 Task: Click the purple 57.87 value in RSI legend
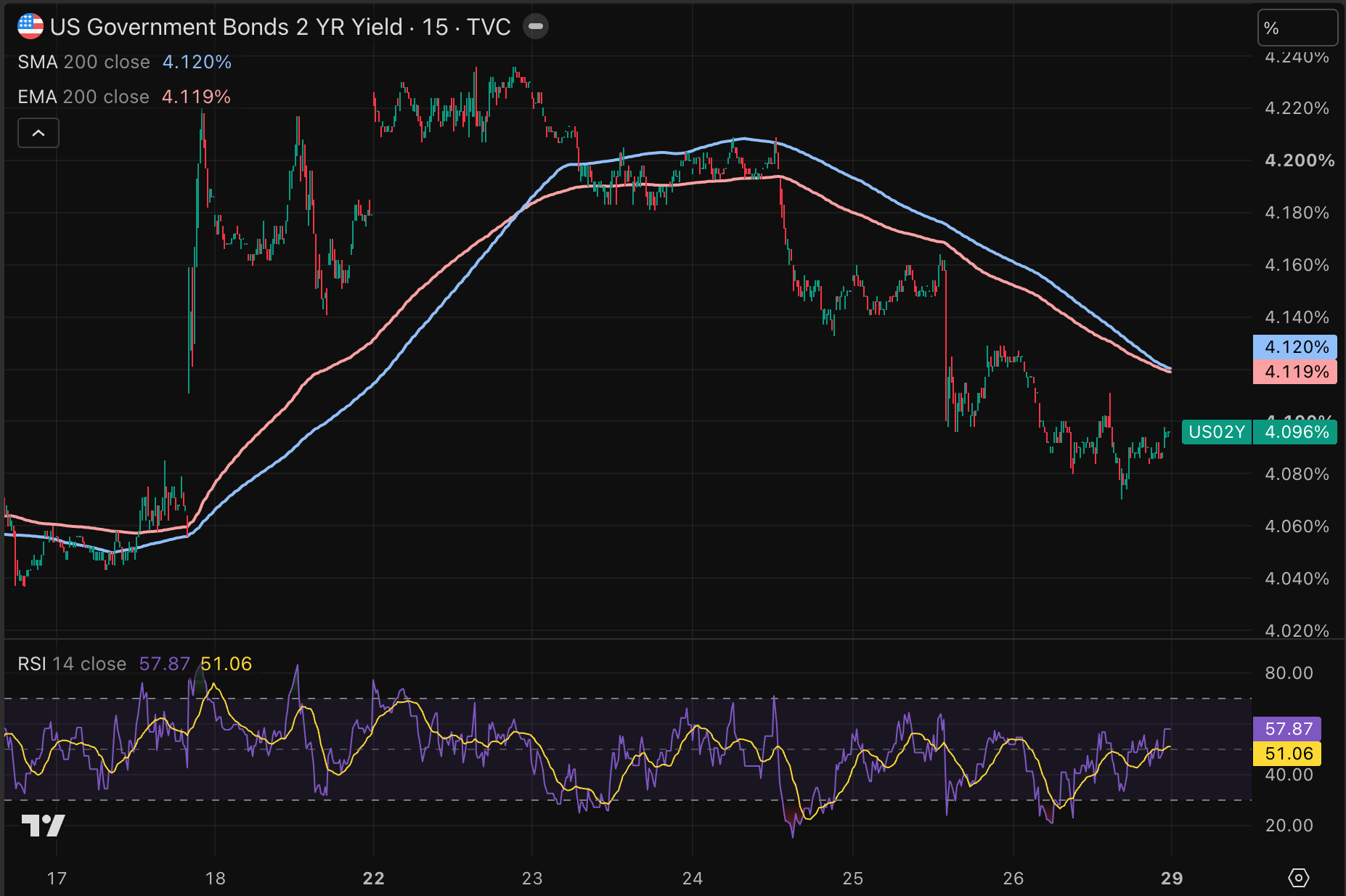(164, 664)
